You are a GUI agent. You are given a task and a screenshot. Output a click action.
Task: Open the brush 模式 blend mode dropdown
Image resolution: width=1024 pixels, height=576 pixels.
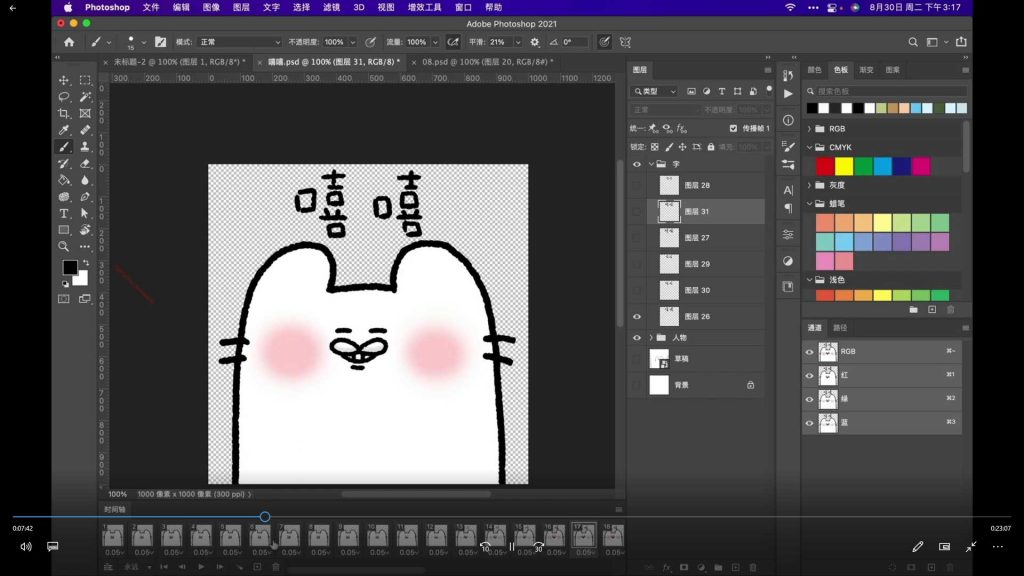[240, 42]
